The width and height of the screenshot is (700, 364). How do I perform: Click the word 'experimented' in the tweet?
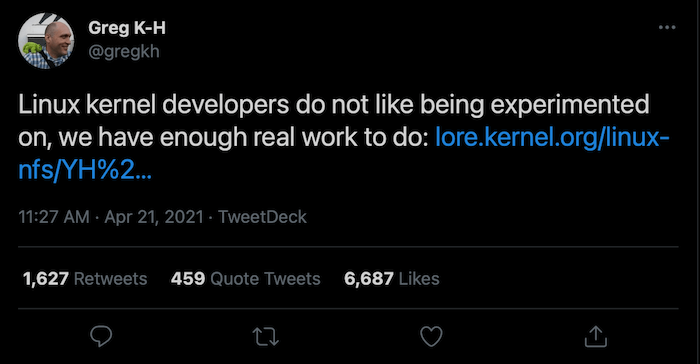tap(570, 105)
